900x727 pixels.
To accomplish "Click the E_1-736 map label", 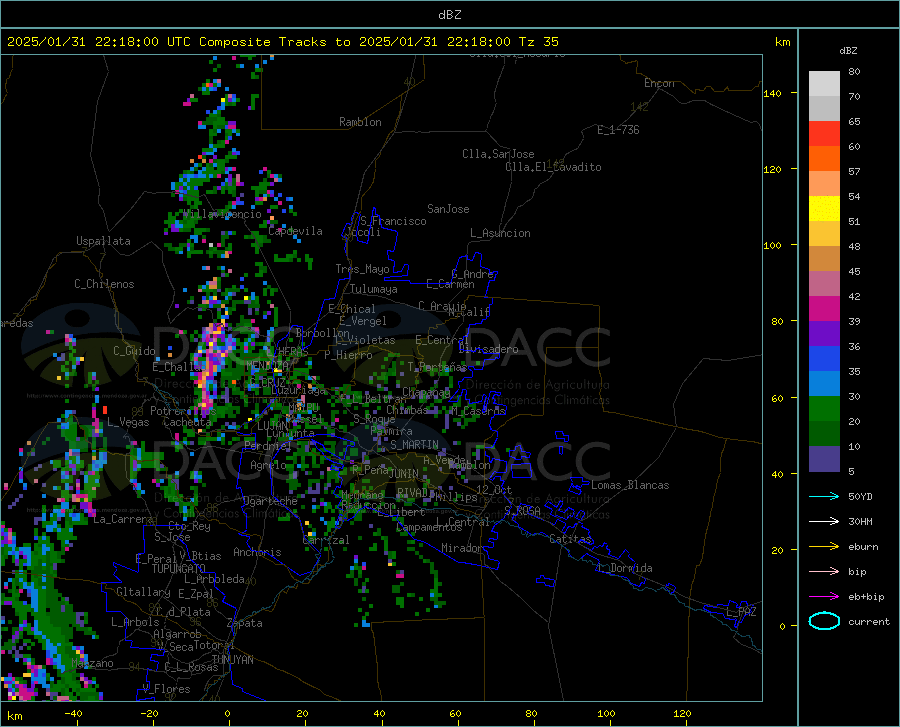I will pyautogui.click(x=618, y=130).
